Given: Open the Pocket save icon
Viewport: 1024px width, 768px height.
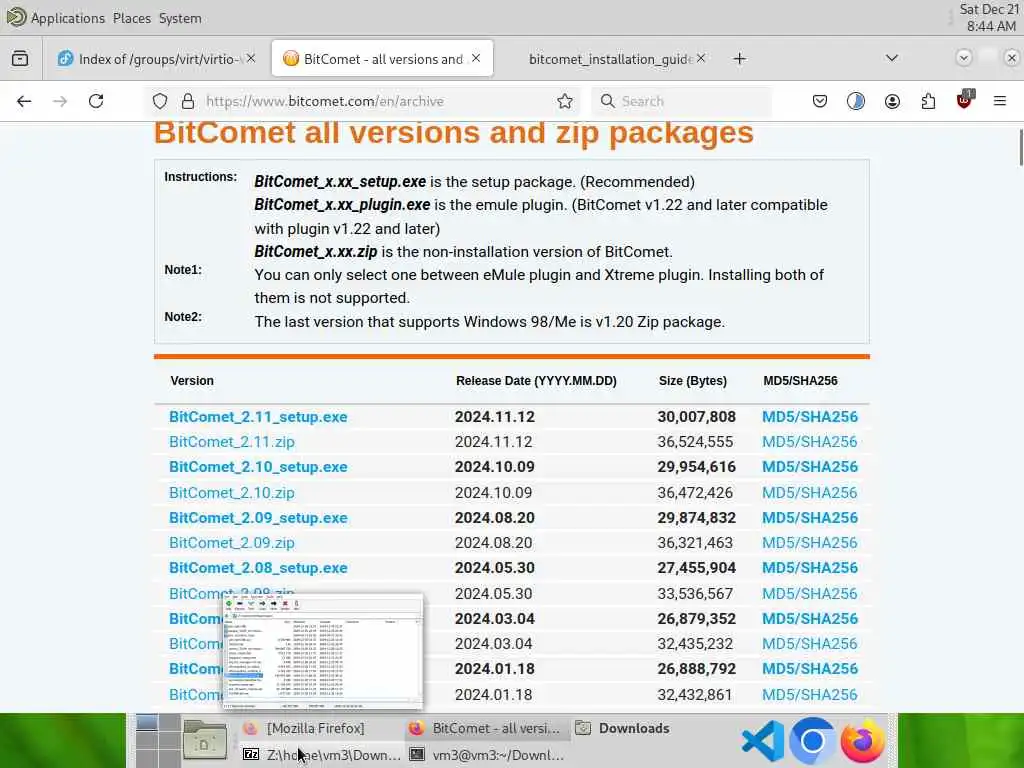Looking at the screenshot, I should tap(820, 101).
